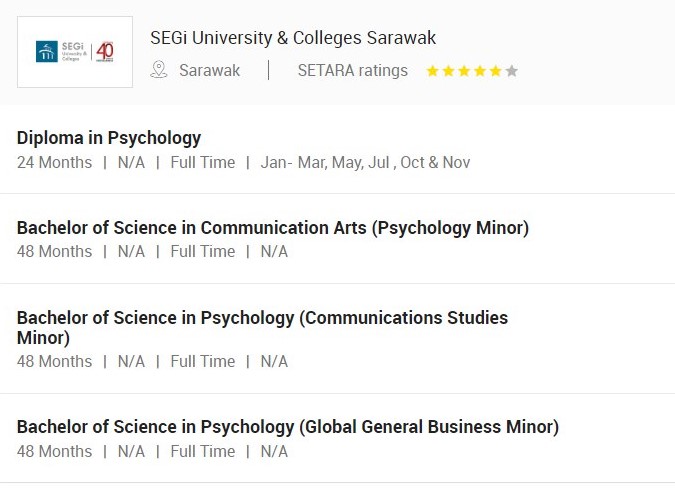Click the blue SEGi building icon in logo
675x490 pixels.
(46, 52)
